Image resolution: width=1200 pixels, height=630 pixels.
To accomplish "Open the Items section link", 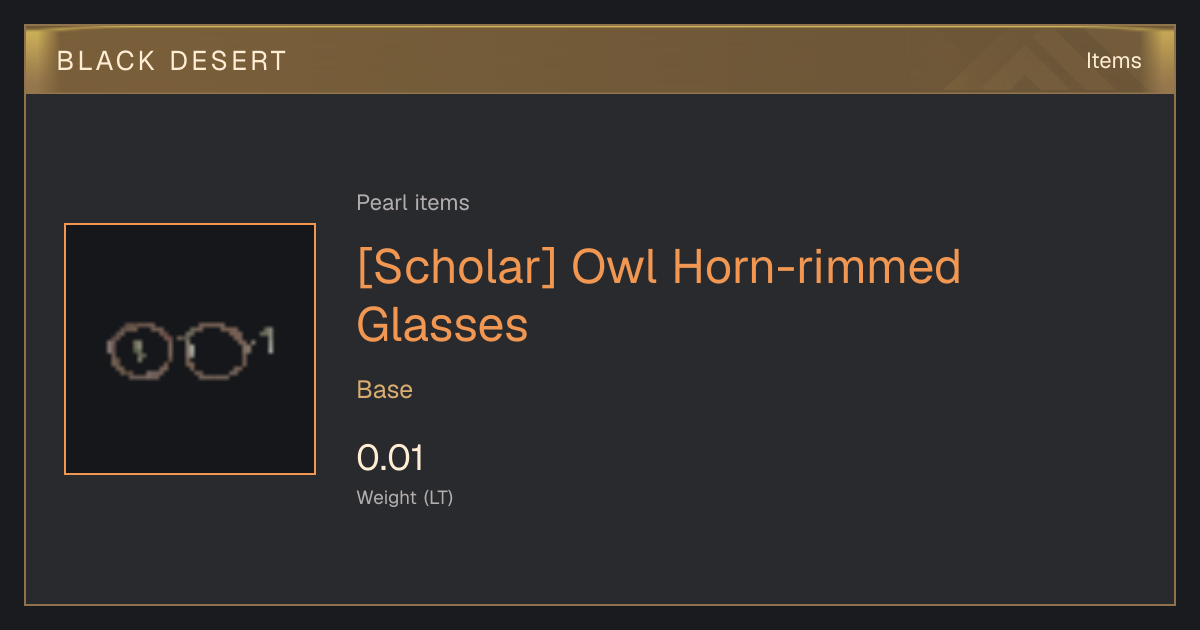I will 1113,60.
